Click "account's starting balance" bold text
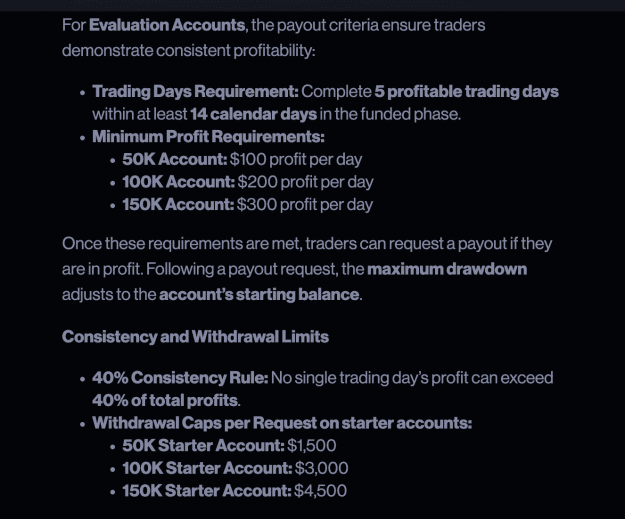This screenshot has width=625, height=519. [x=259, y=295]
